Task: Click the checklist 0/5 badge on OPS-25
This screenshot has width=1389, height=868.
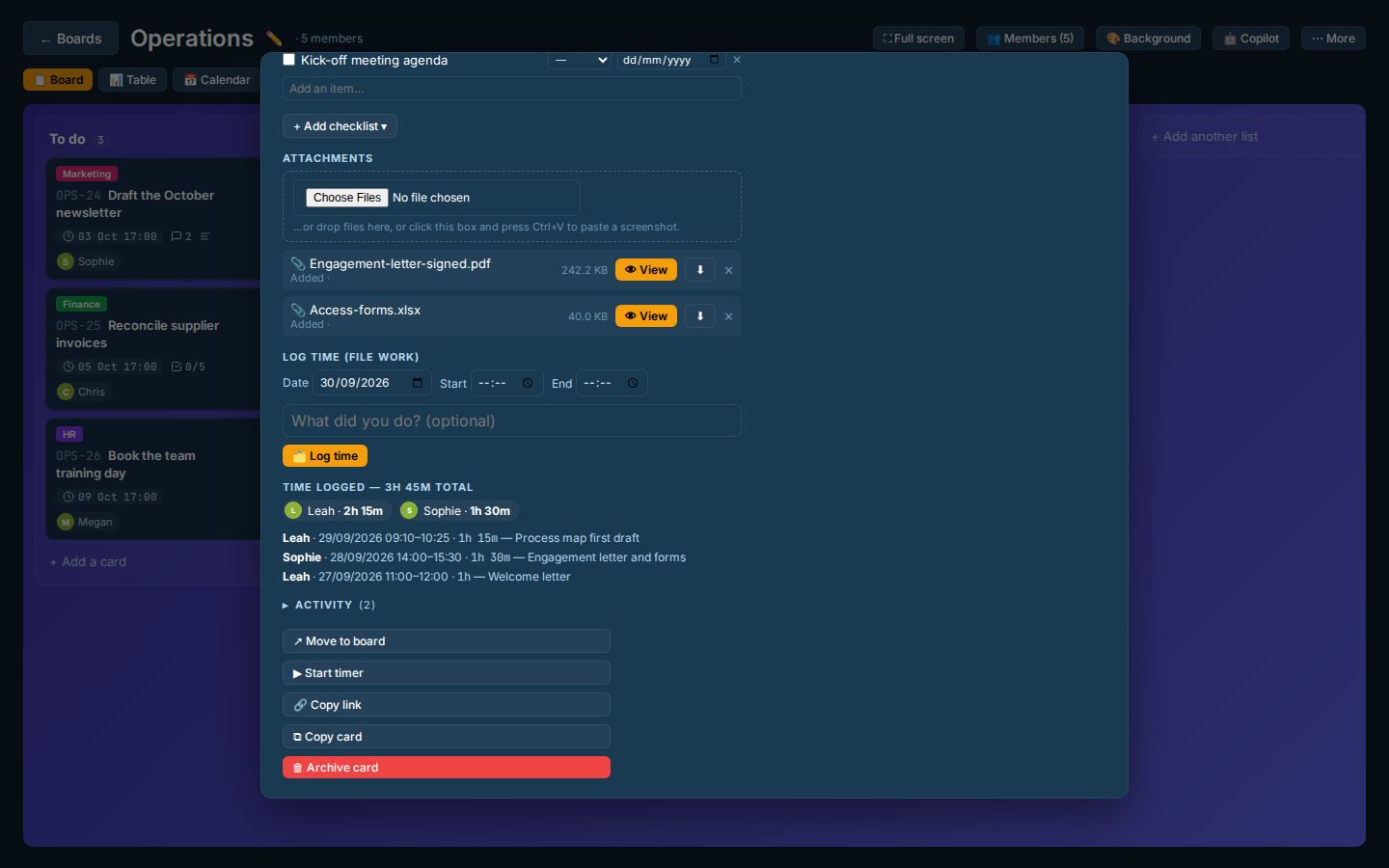Action: (188, 366)
